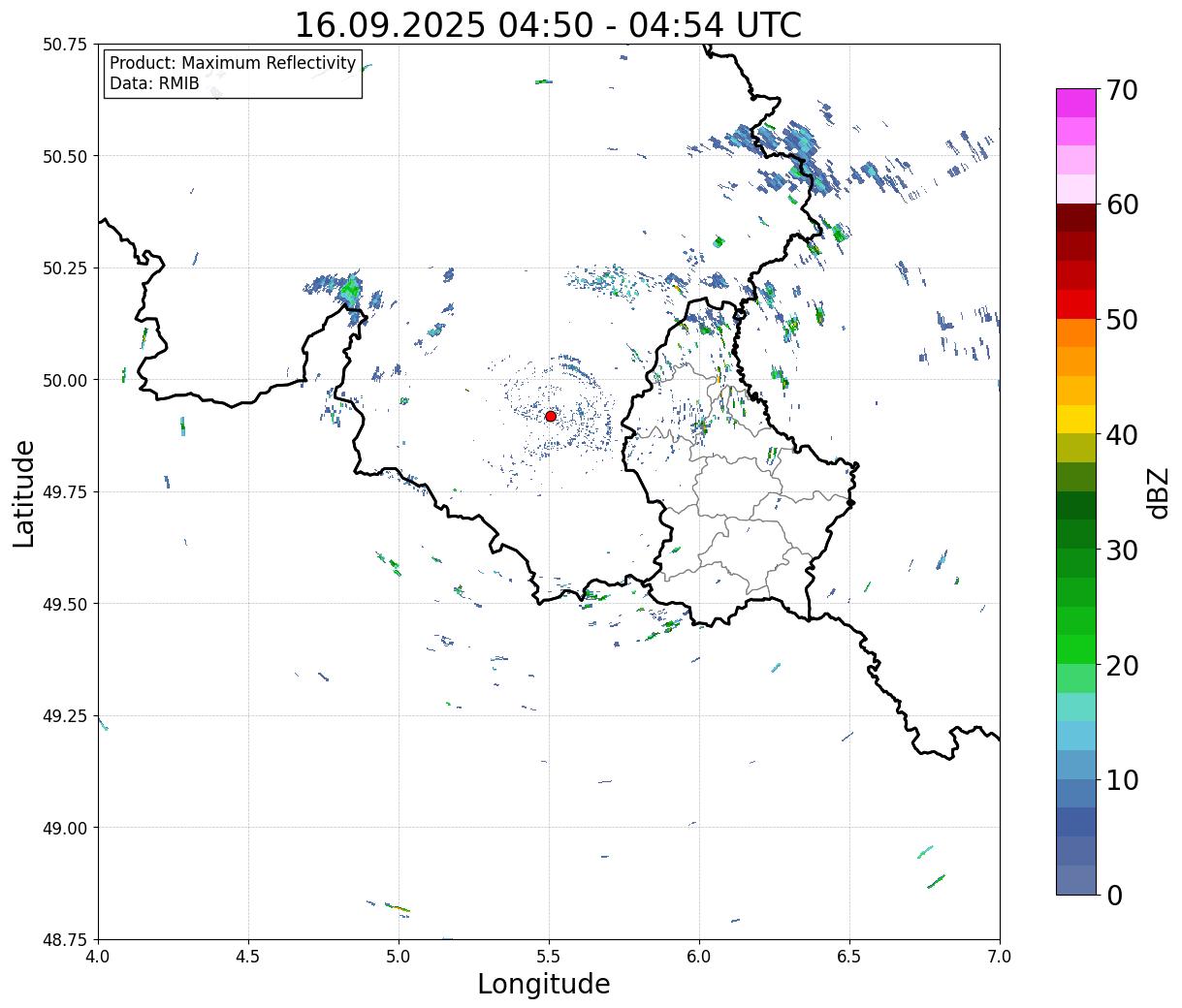This screenshot has width=1182, height=1008.
Task: Click latitude tick label 48.75
Action: pos(64,939)
